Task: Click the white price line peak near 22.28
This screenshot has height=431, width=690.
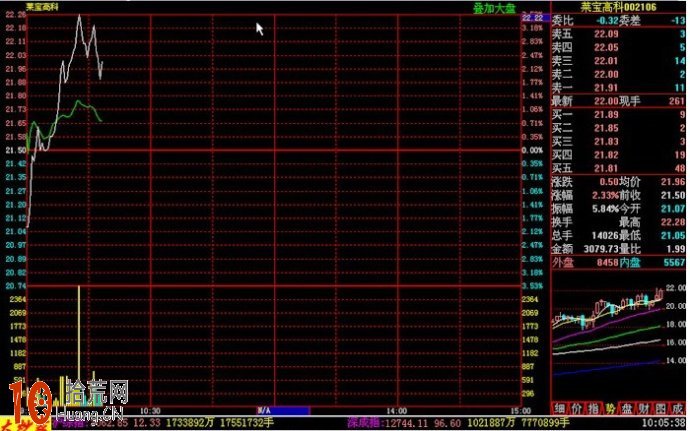Action: [x=80, y=17]
